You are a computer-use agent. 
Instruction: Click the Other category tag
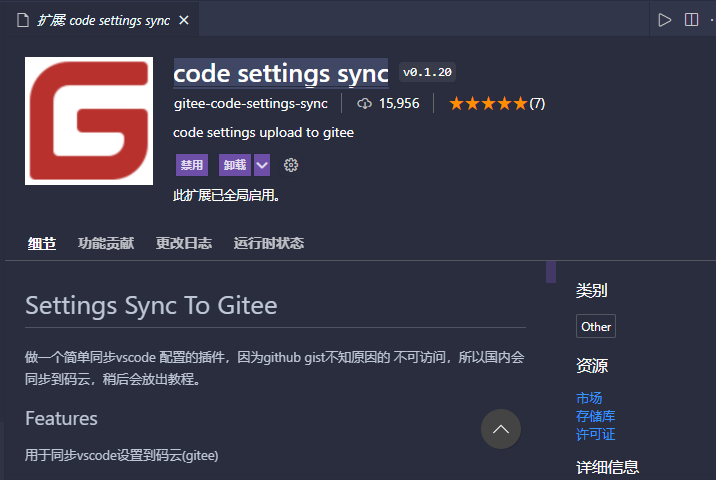(x=596, y=326)
